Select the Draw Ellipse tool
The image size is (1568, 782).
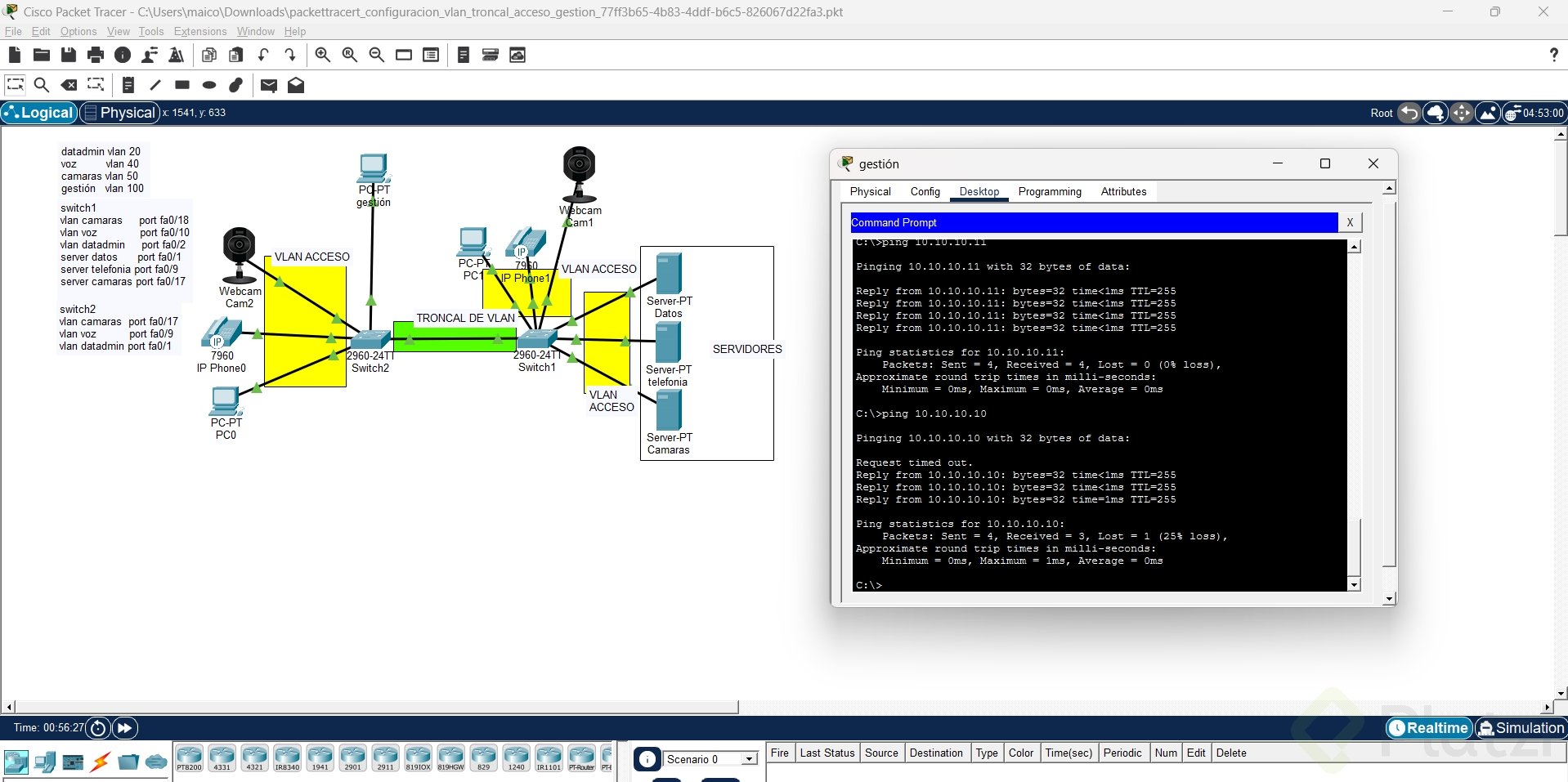point(209,84)
